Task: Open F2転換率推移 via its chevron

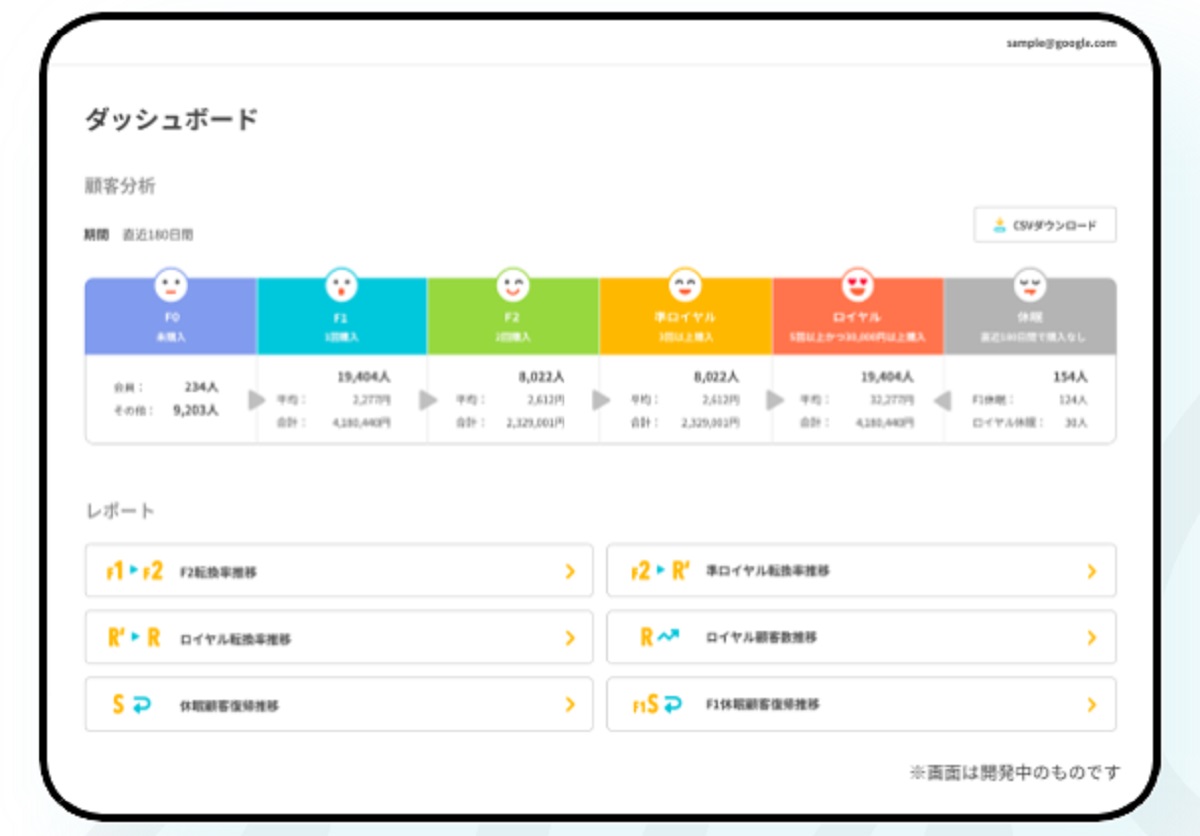Action: click(570, 572)
